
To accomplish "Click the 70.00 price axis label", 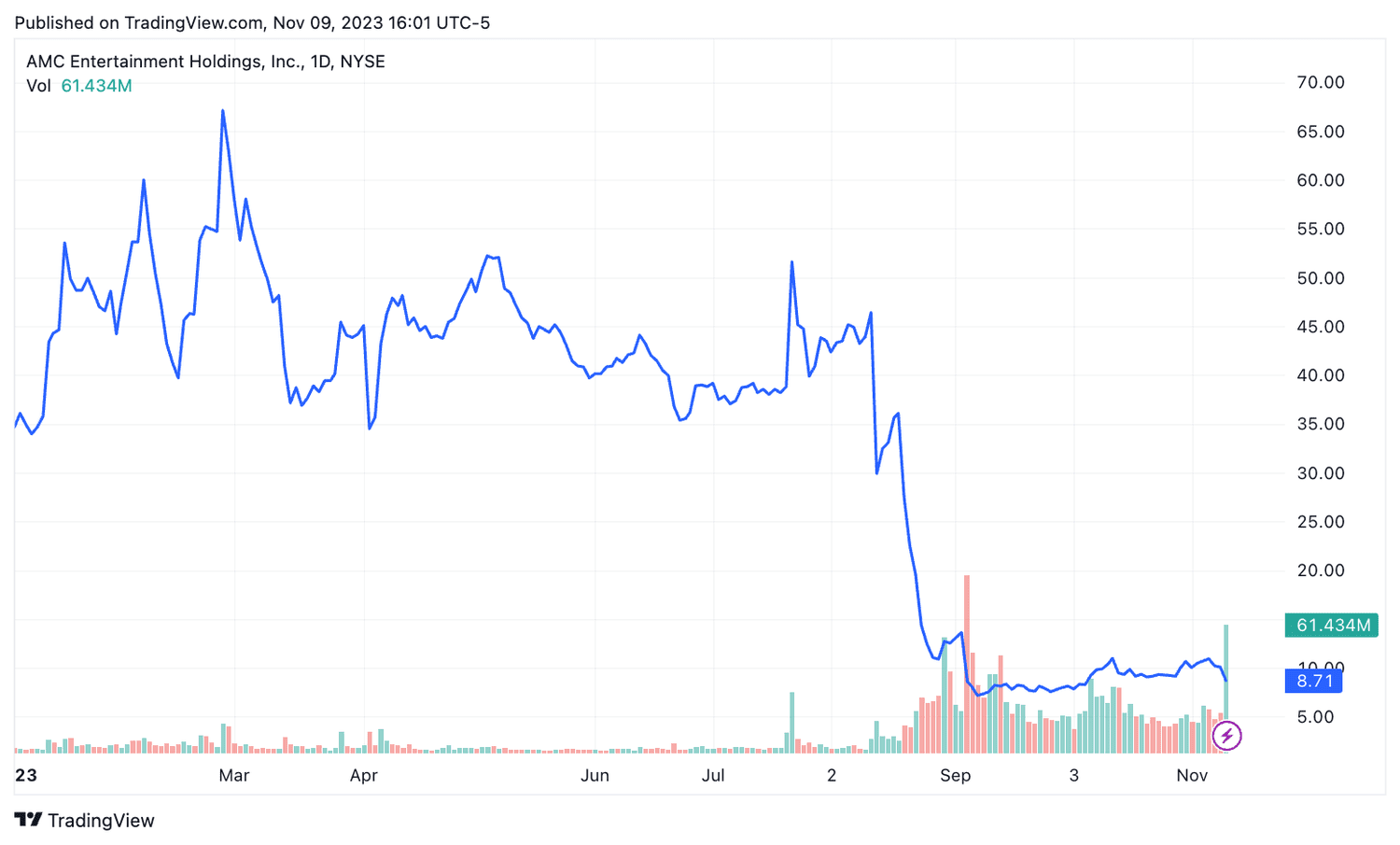I will [1321, 82].
